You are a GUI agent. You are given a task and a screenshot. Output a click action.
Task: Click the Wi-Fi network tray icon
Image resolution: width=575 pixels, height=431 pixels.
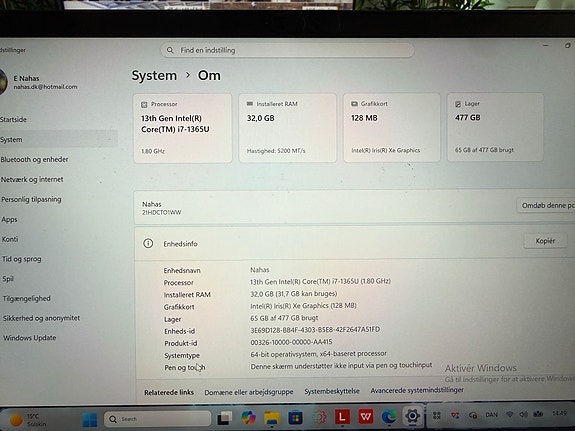pos(510,414)
